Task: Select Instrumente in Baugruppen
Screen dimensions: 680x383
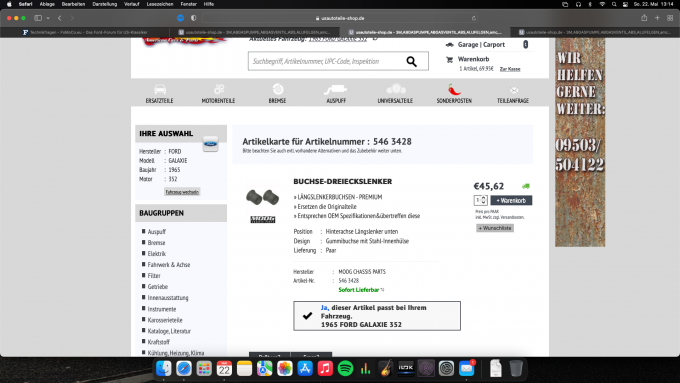Action: pyautogui.click(x=162, y=309)
